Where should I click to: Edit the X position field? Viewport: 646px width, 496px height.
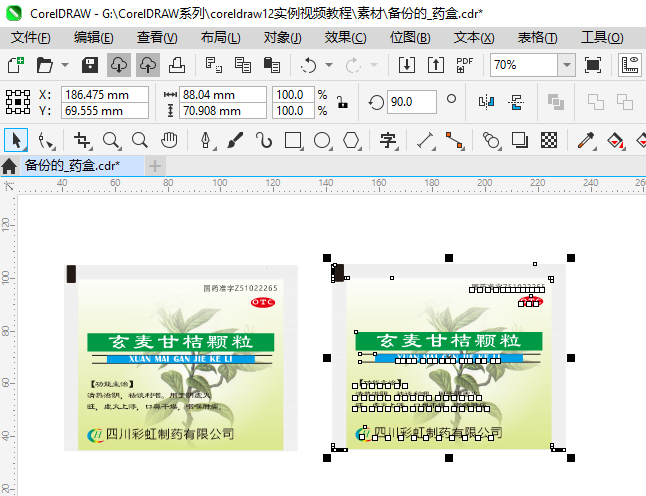[x=105, y=95]
